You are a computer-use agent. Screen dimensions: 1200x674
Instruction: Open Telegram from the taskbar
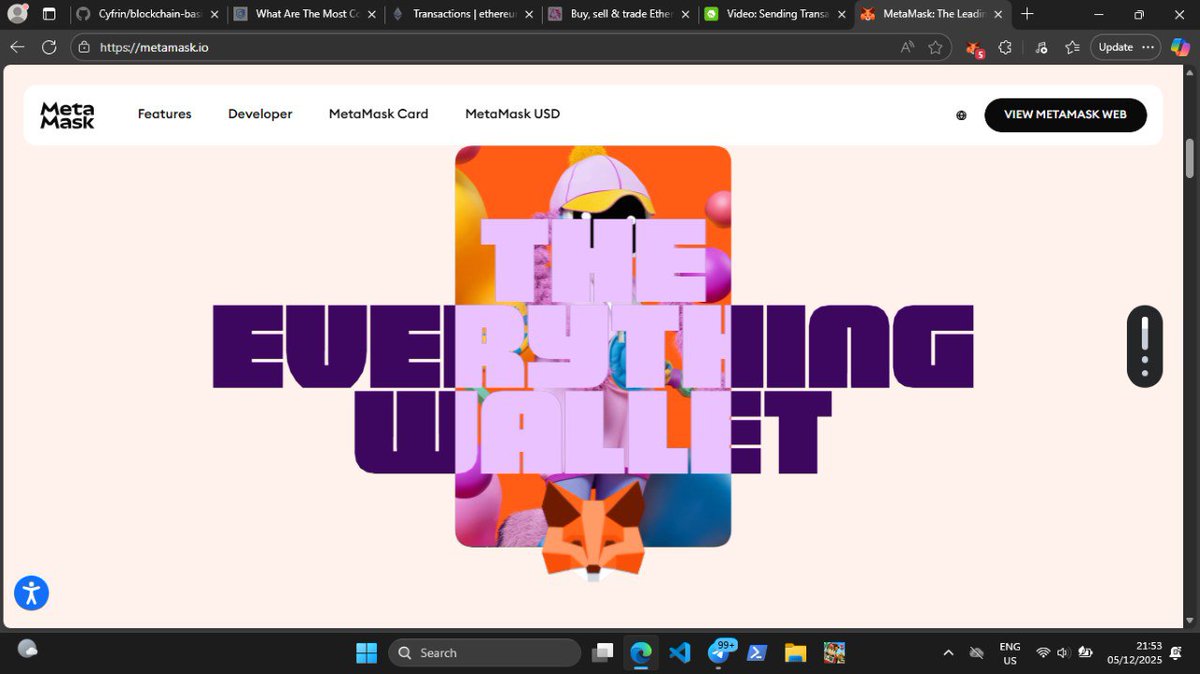pyautogui.click(x=720, y=653)
